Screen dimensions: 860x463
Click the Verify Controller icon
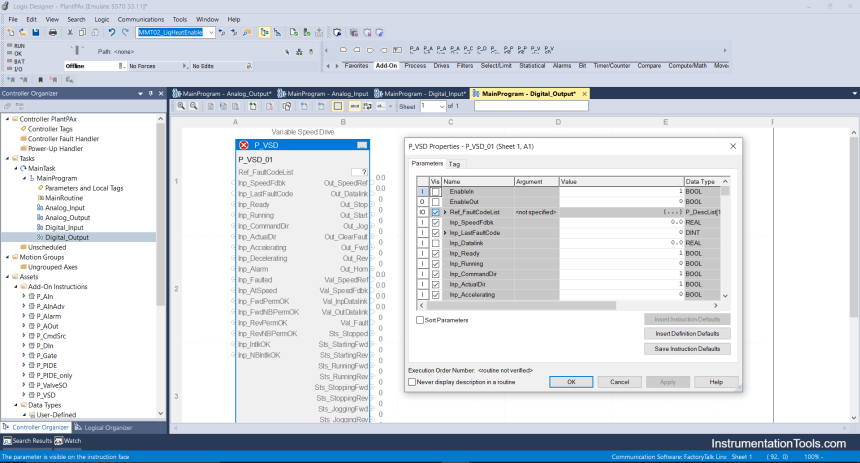click(307, 32)
